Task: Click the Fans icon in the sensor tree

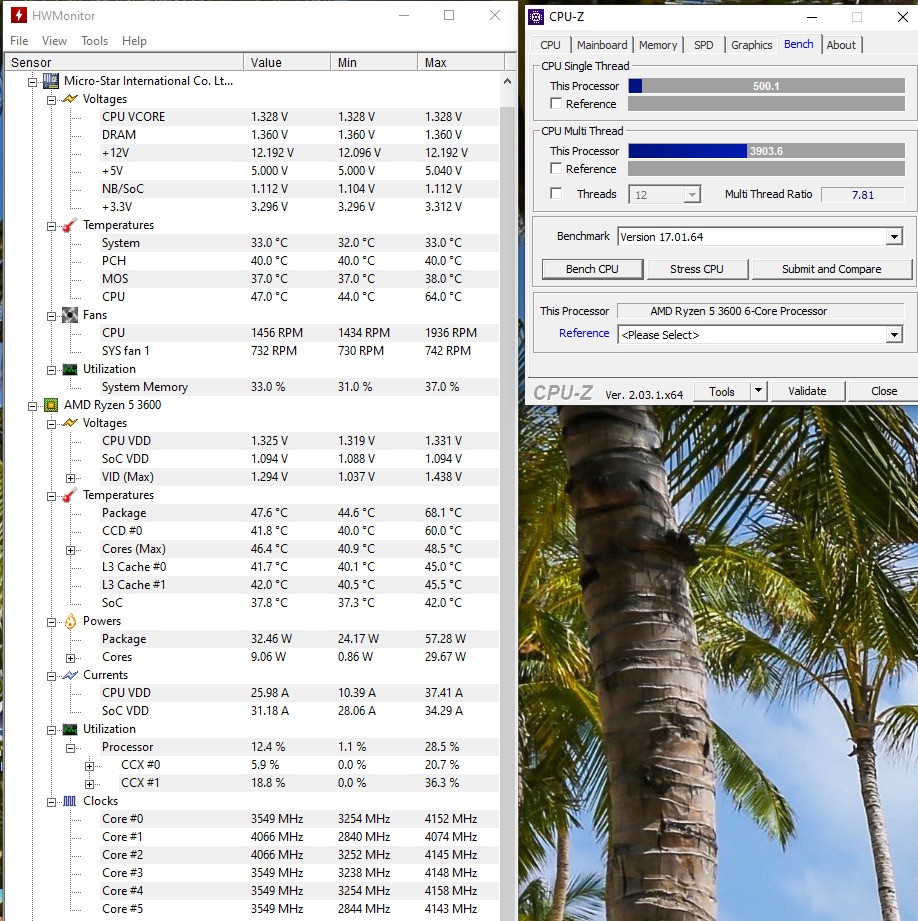Action: pos(70,315)
